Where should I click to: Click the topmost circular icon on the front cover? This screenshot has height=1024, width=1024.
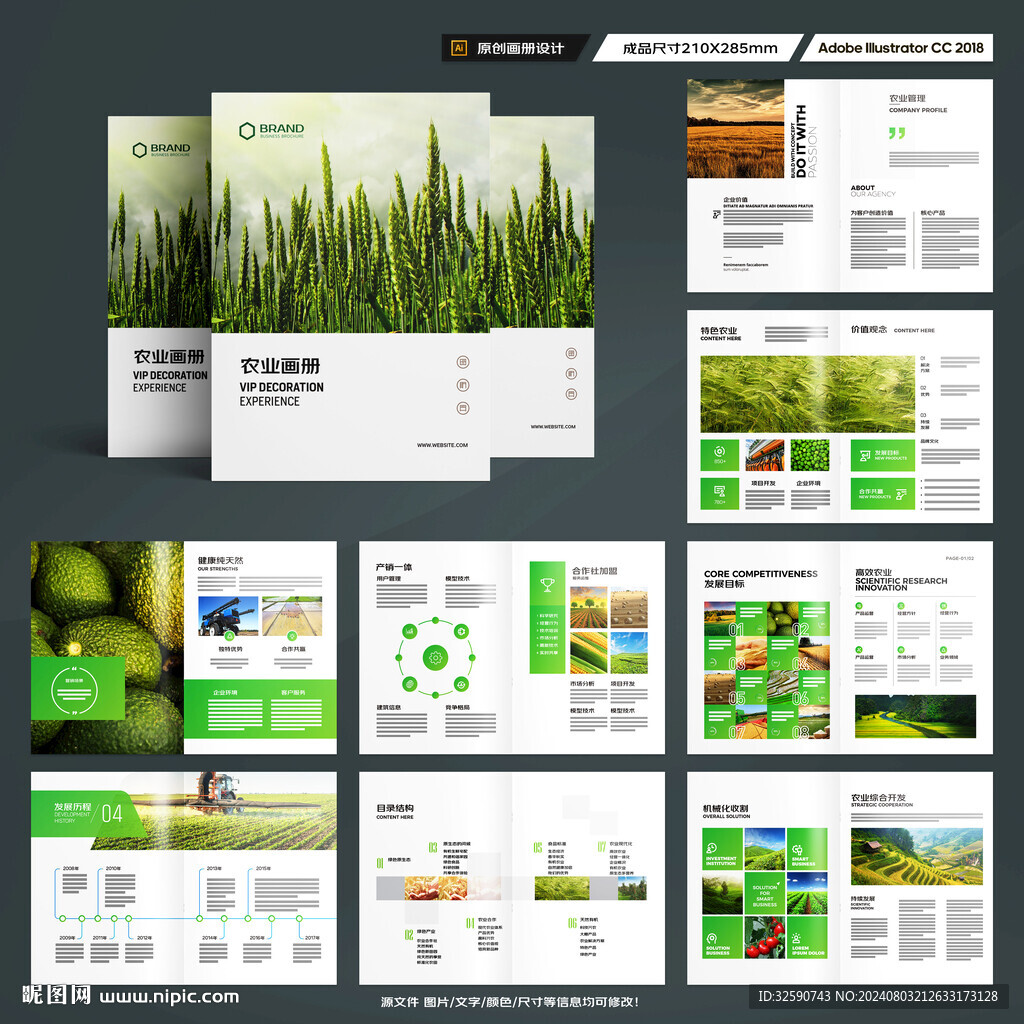click(x=463, y=362)
